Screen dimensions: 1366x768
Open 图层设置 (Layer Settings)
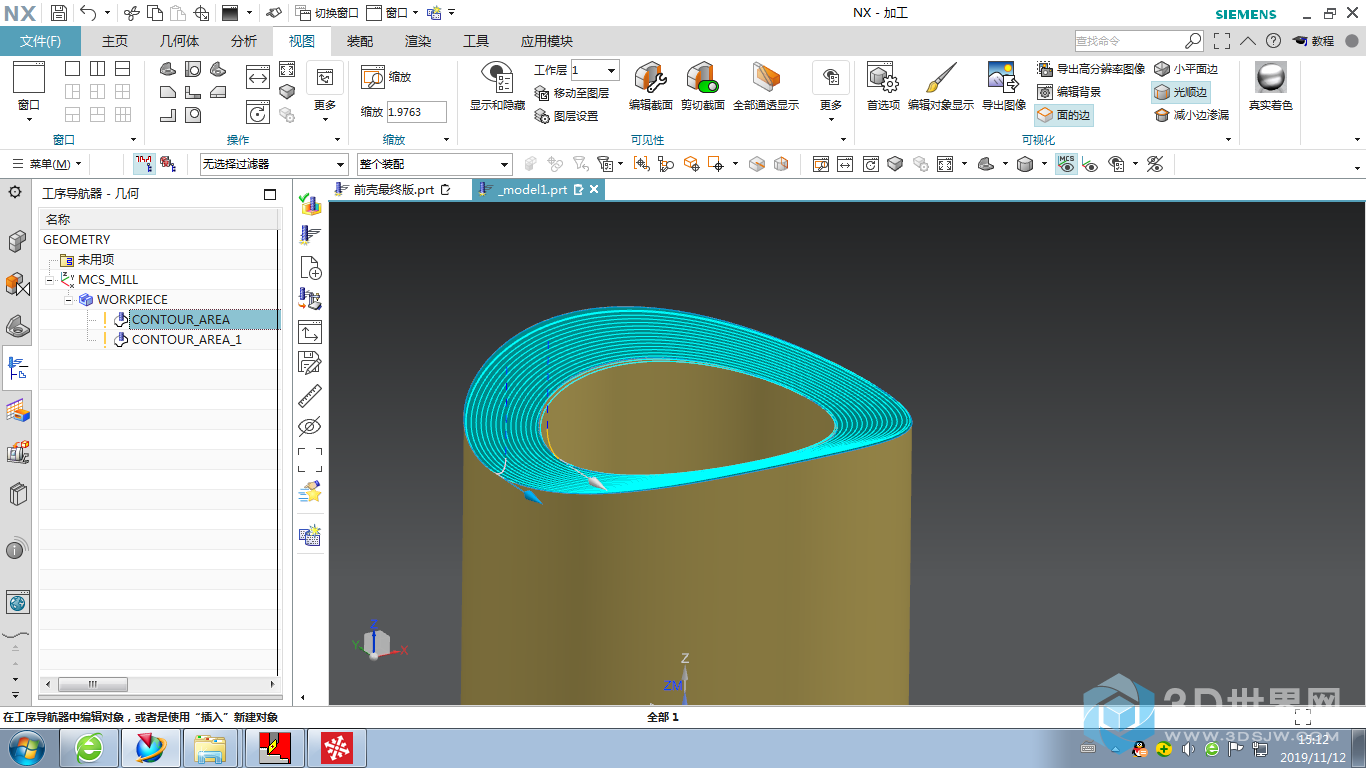(x=566, y=116)
